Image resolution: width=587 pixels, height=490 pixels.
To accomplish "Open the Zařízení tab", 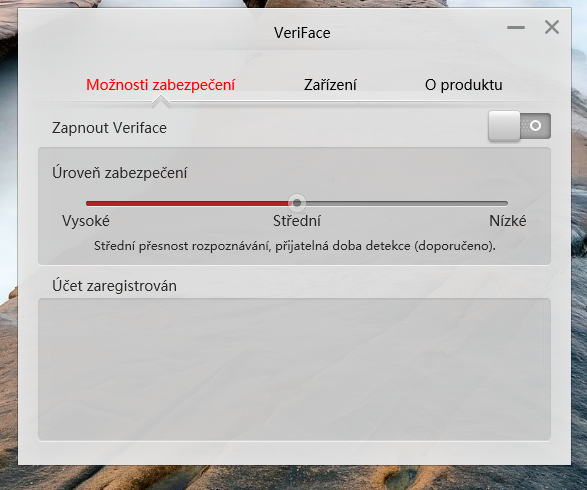I will (330, 85).
